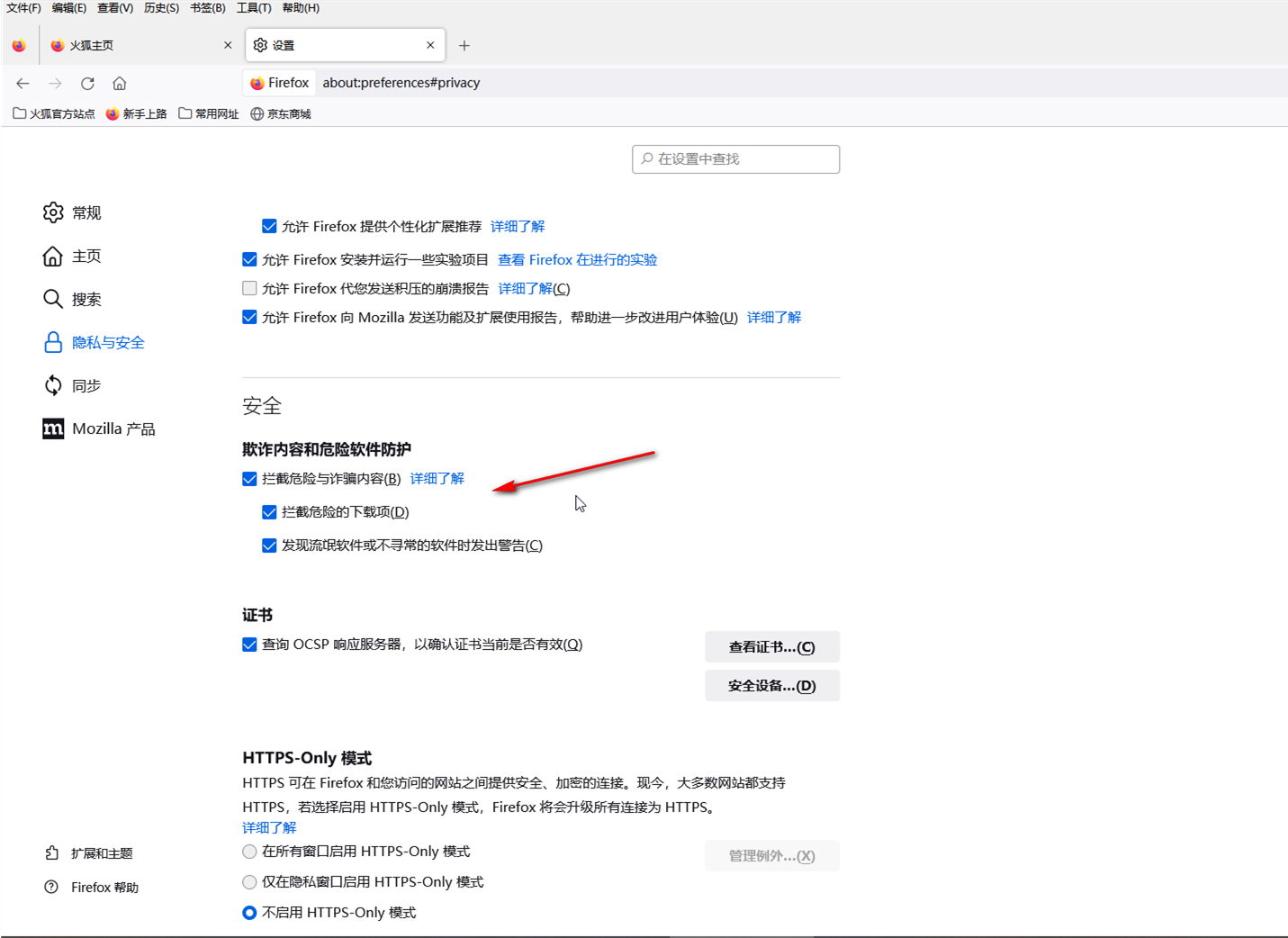Open 常用网址 bookmark folder
The image size is (1288, 938).
click(209, 113)
